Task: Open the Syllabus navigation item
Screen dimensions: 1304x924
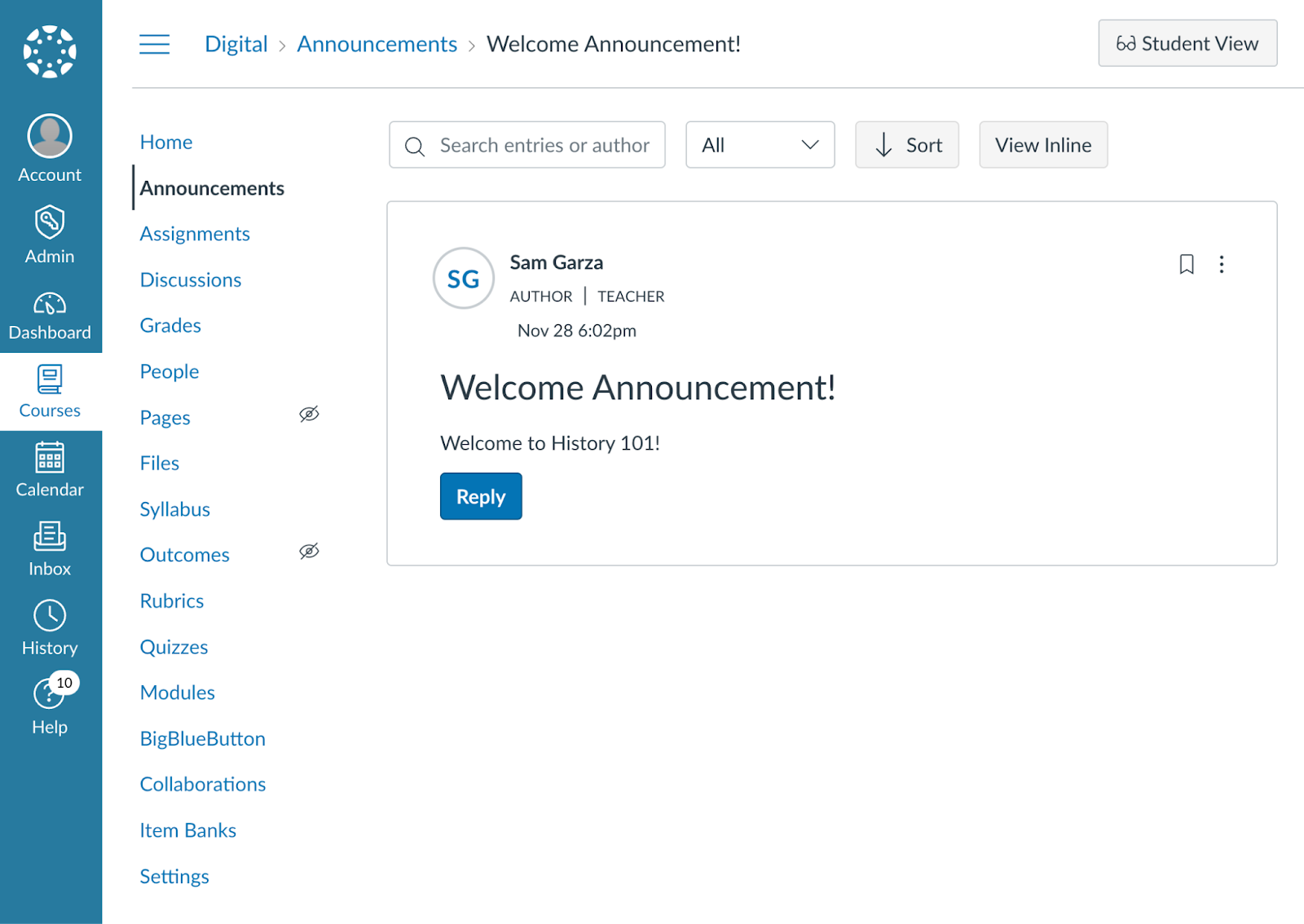Action: pos(174,508)
